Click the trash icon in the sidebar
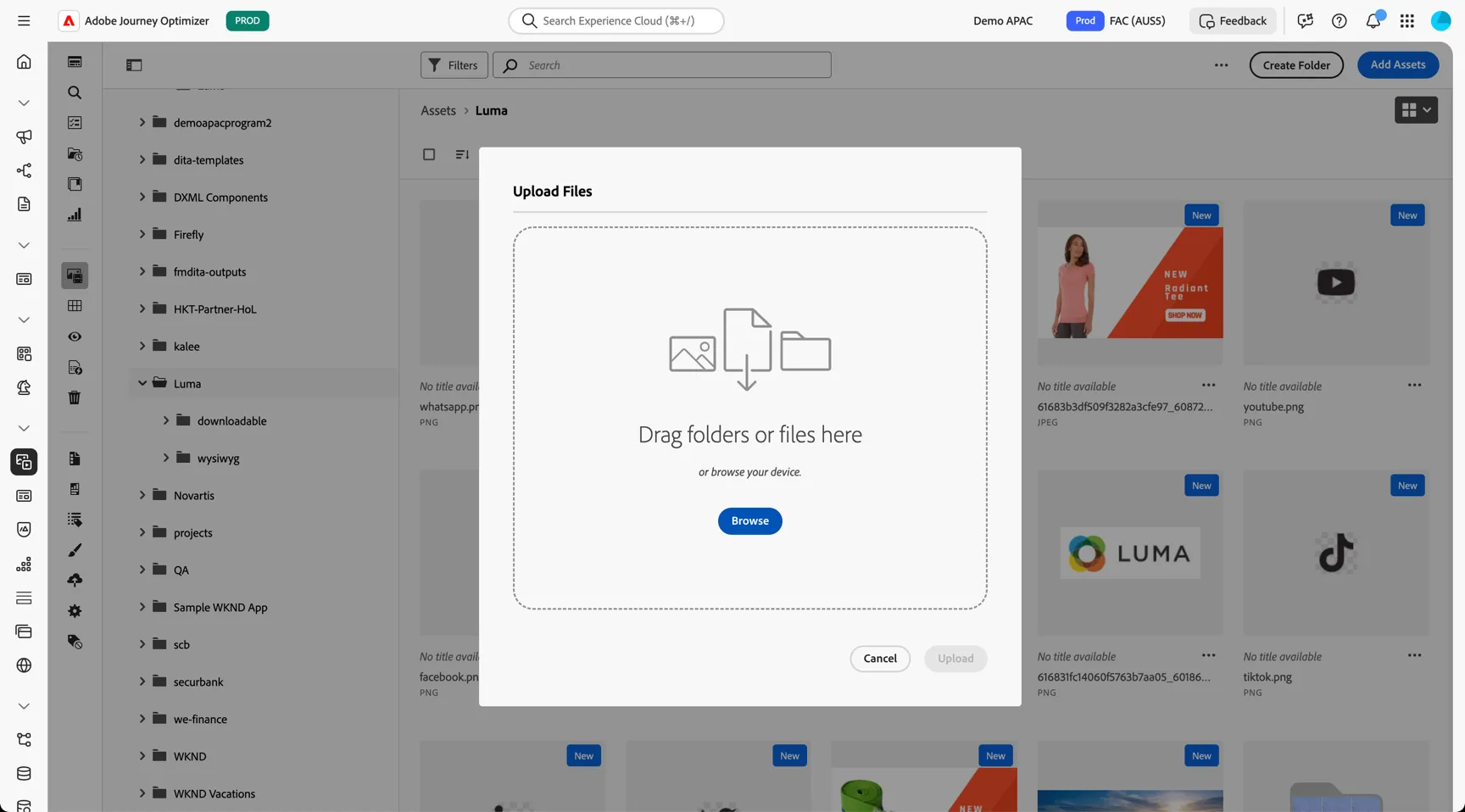 click(x=75, y=398)
